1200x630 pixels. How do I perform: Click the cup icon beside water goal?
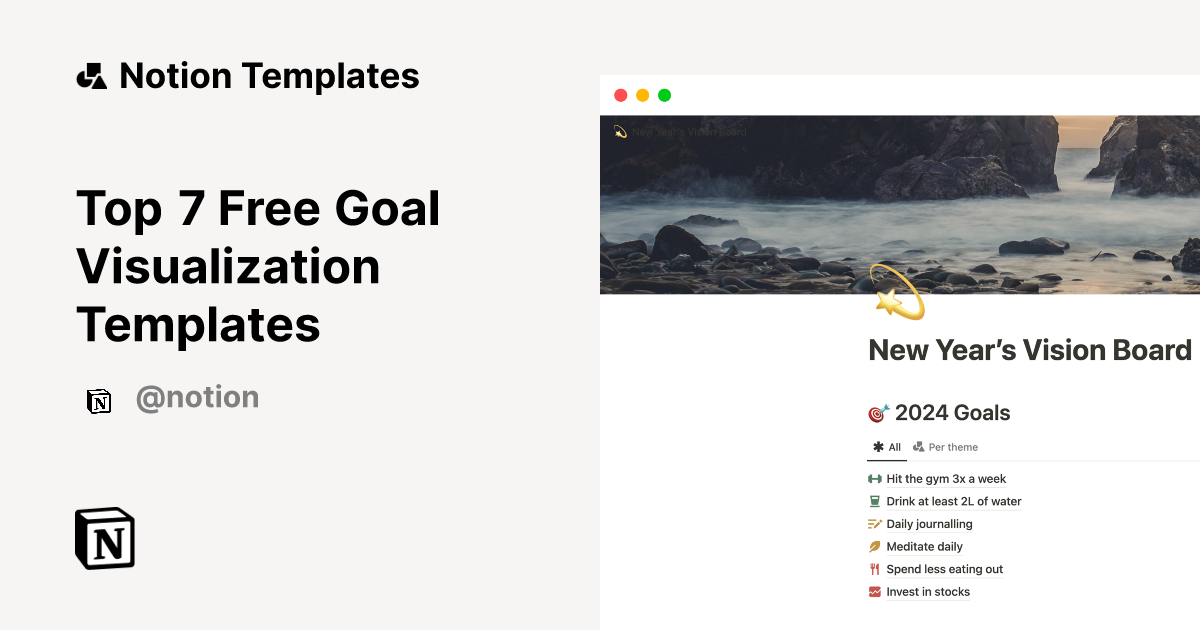pos(873,501)
